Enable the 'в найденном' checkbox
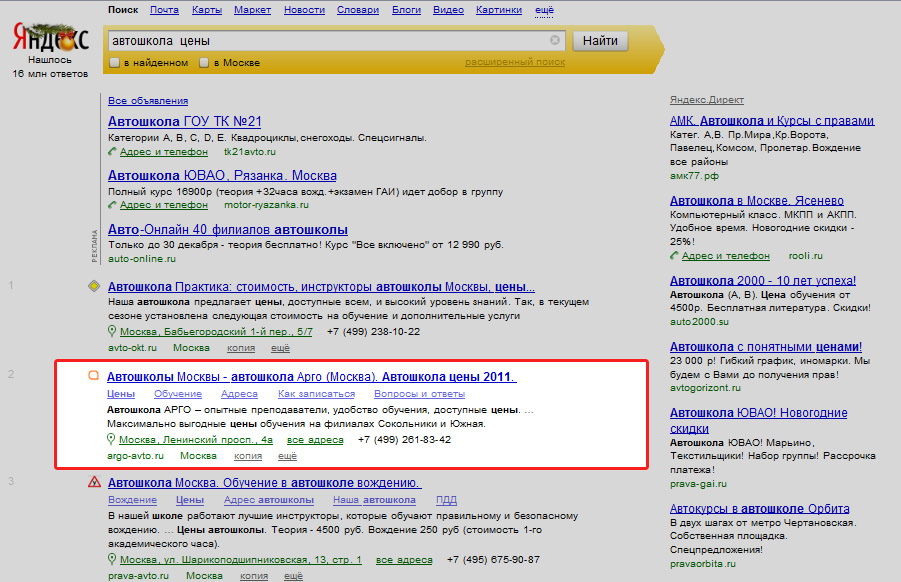The height and width of the screenshot is (582, 901). (114, 63)
